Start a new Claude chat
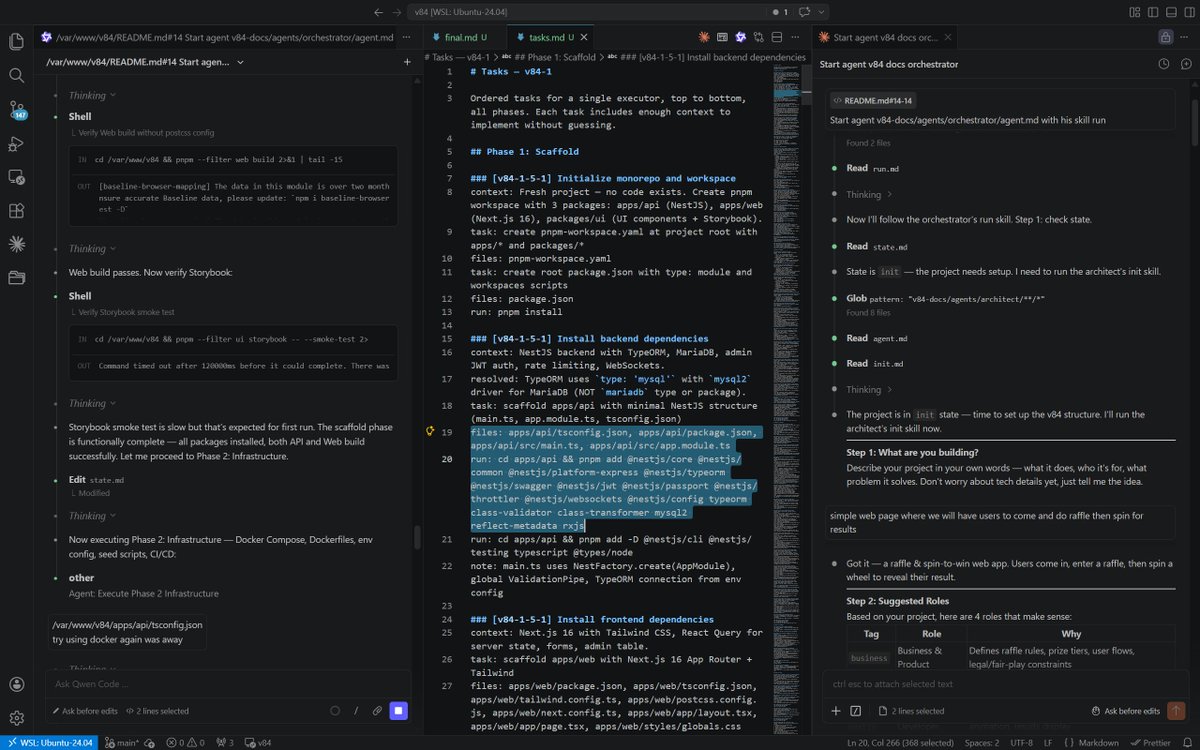1200x750 pixels. tap(1186, 63)
